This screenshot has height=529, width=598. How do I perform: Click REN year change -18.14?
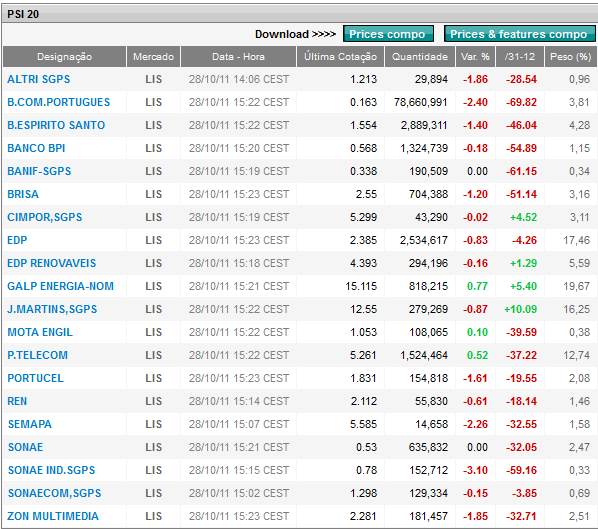tap(521, 401)
